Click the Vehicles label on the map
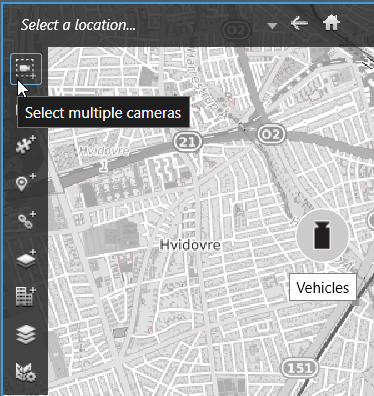This screenshot has height=396, width=374. (x=323, y=287)
